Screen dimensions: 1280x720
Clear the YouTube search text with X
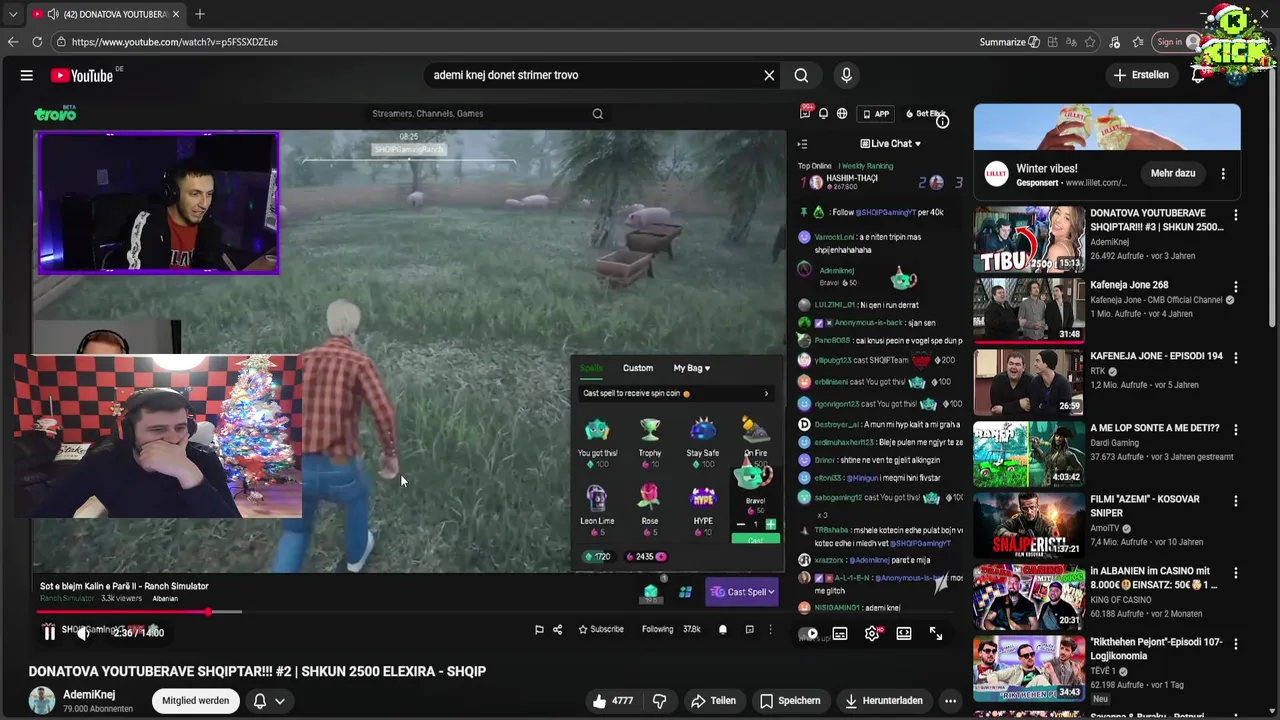[769, 75]
